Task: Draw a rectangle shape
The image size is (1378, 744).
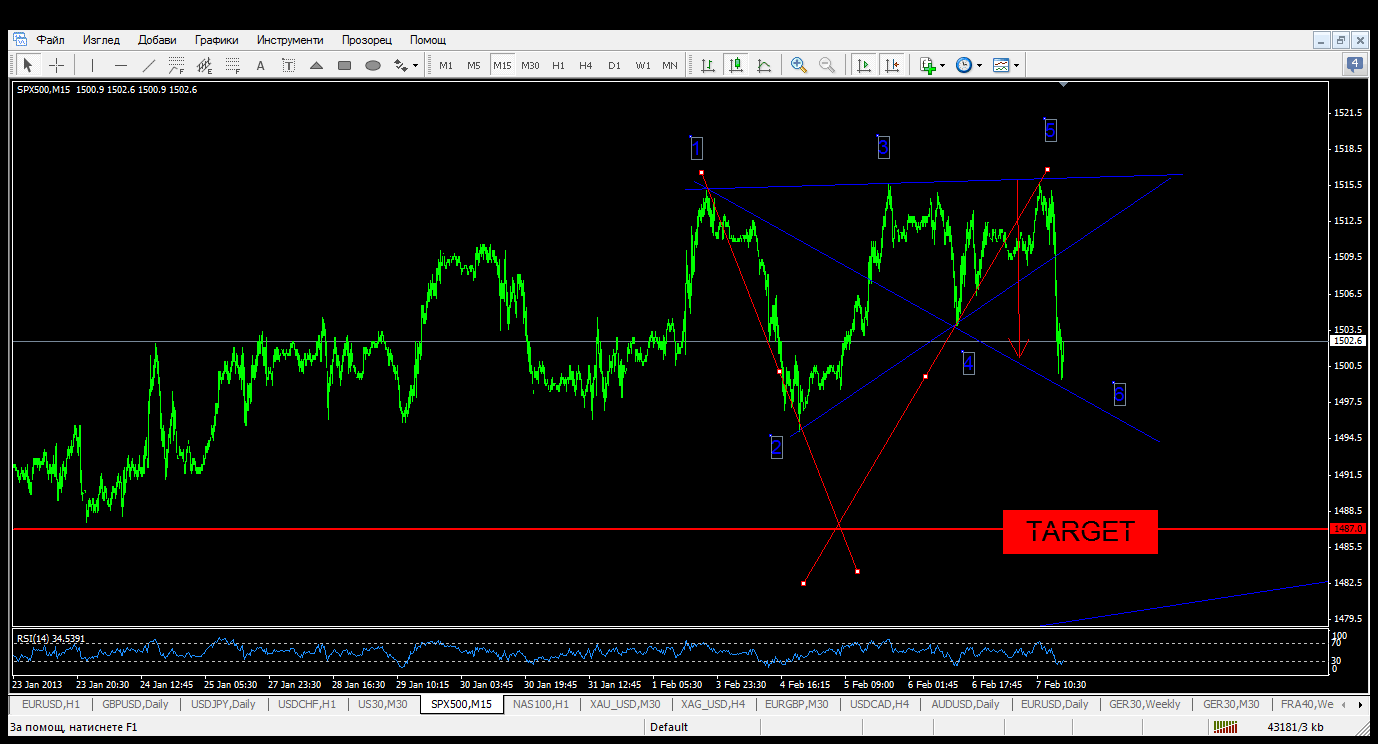Action: [345, 65]
